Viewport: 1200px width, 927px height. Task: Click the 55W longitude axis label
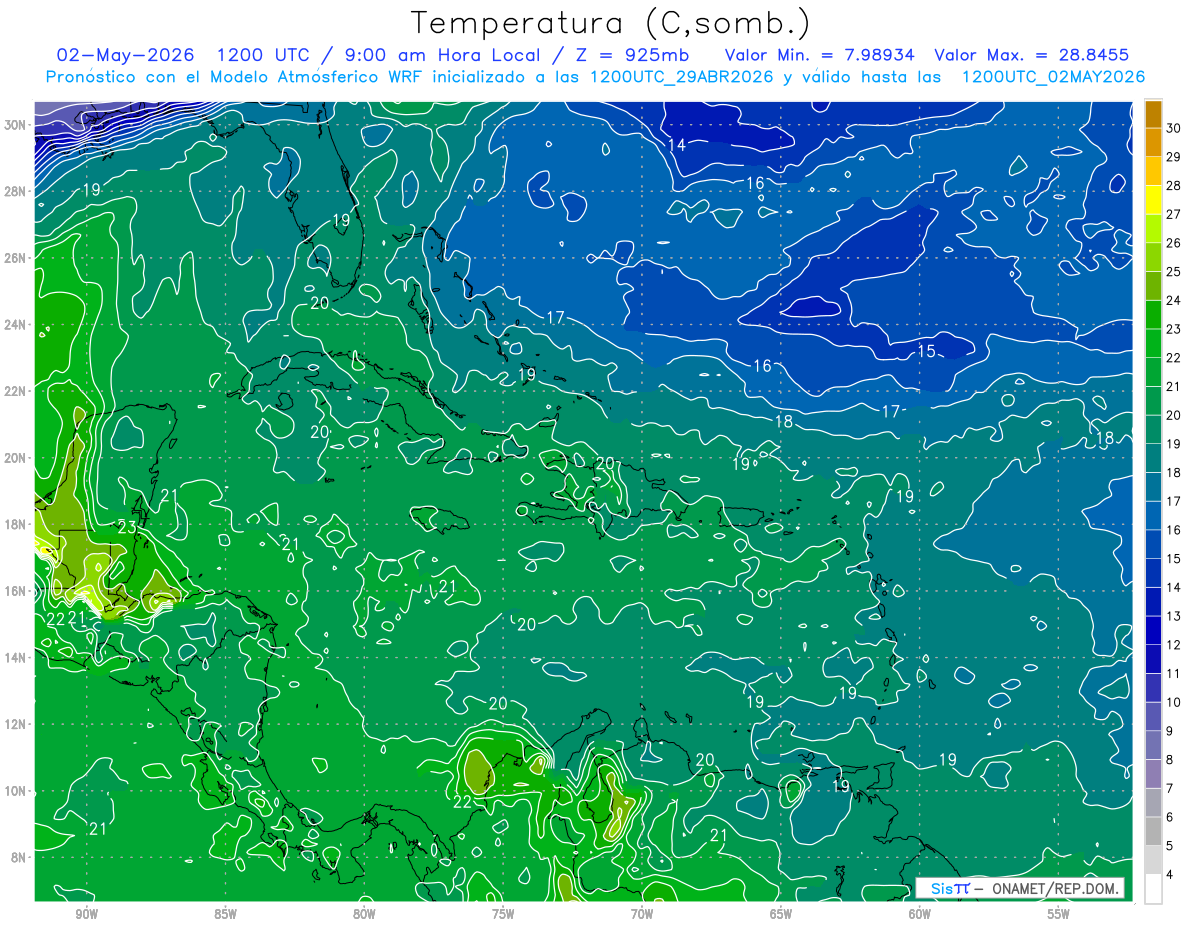click(1058, 915)
